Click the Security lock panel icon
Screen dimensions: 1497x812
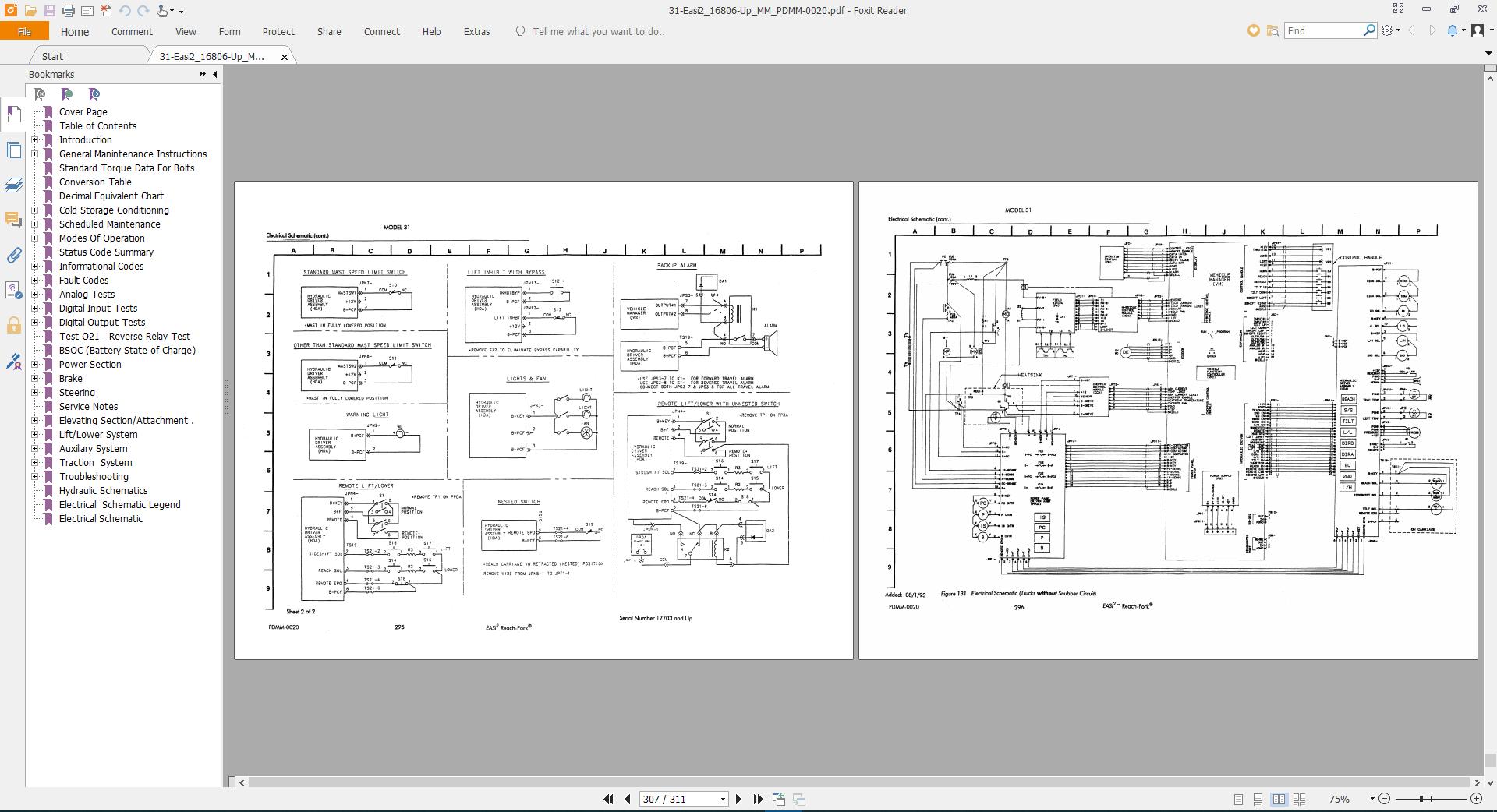point(13,326)
